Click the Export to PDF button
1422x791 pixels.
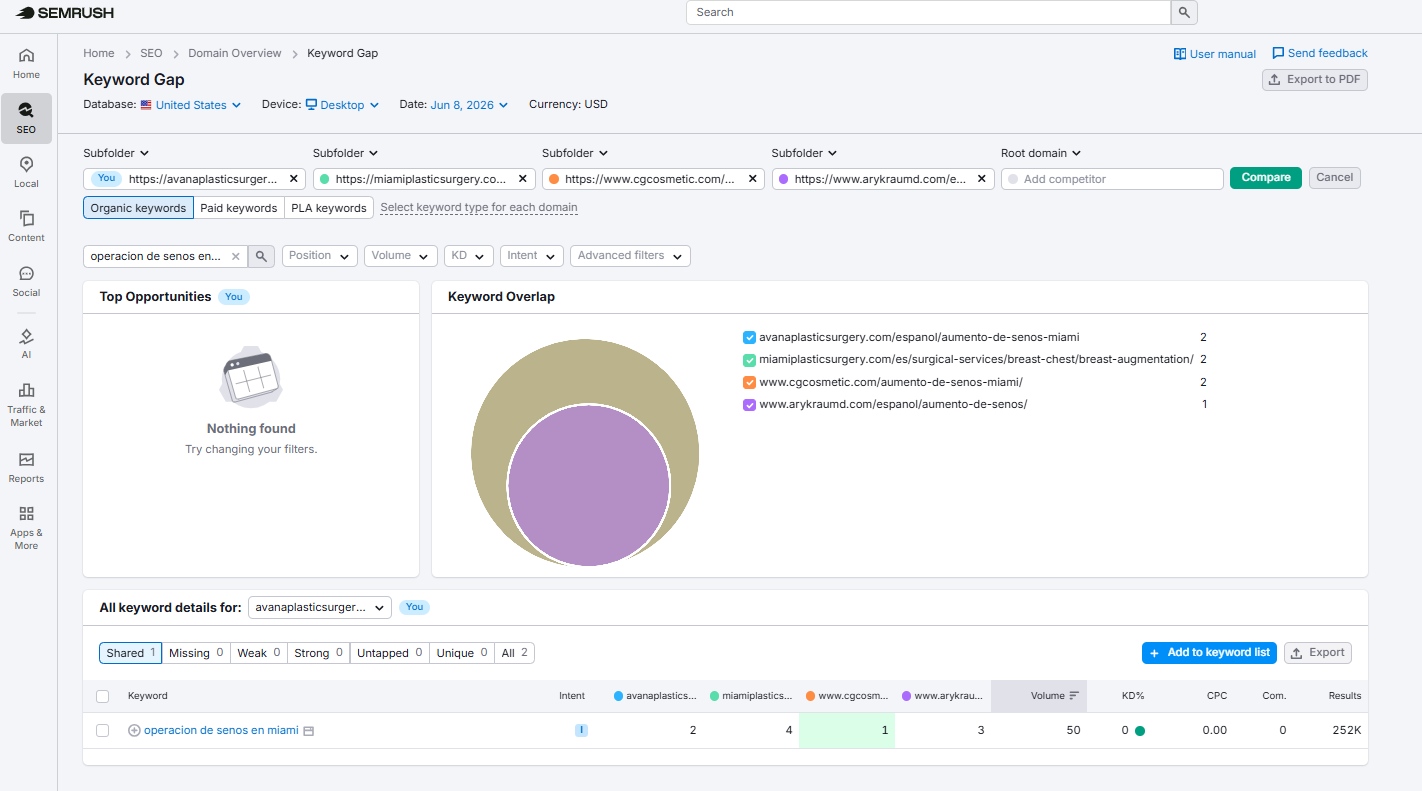(1315, 80)
